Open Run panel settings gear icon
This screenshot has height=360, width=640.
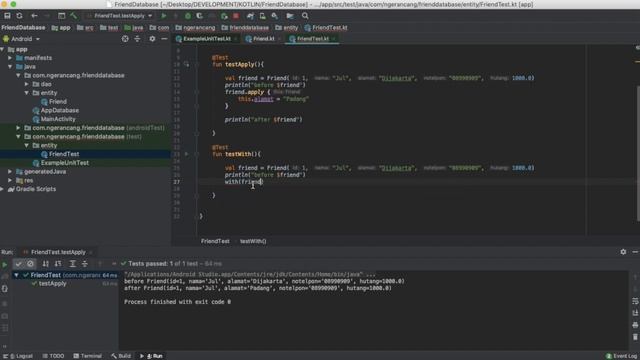pyautogui.click(x=623, y=252)
